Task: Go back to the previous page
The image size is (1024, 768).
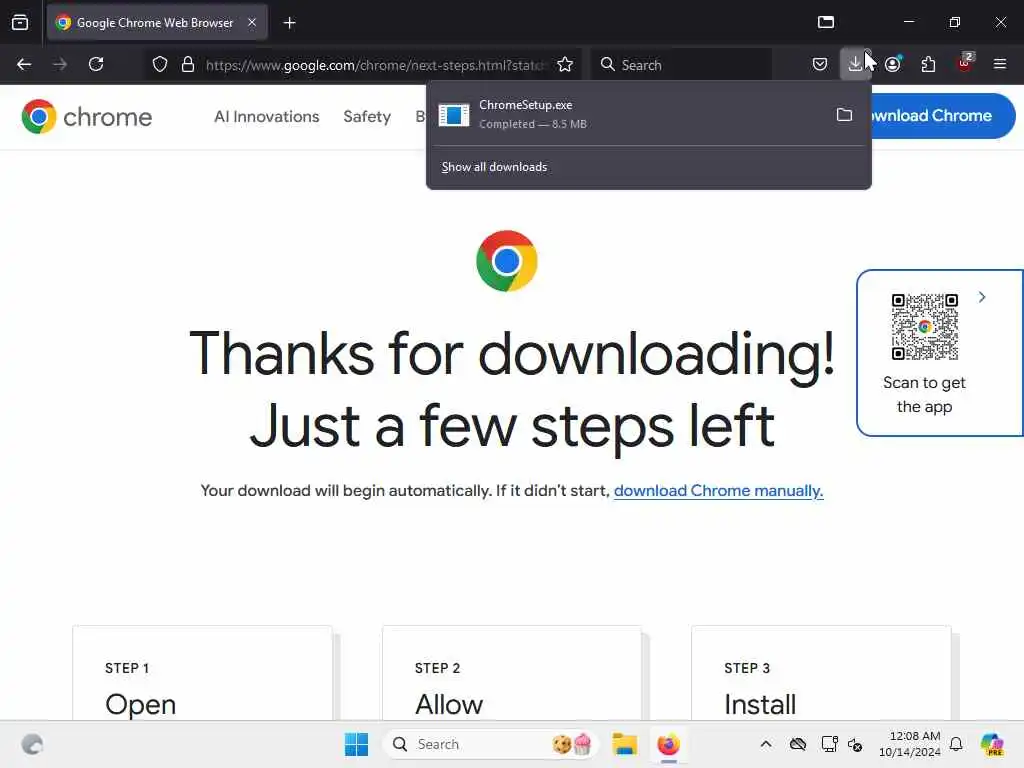Action: coord(24,64)
